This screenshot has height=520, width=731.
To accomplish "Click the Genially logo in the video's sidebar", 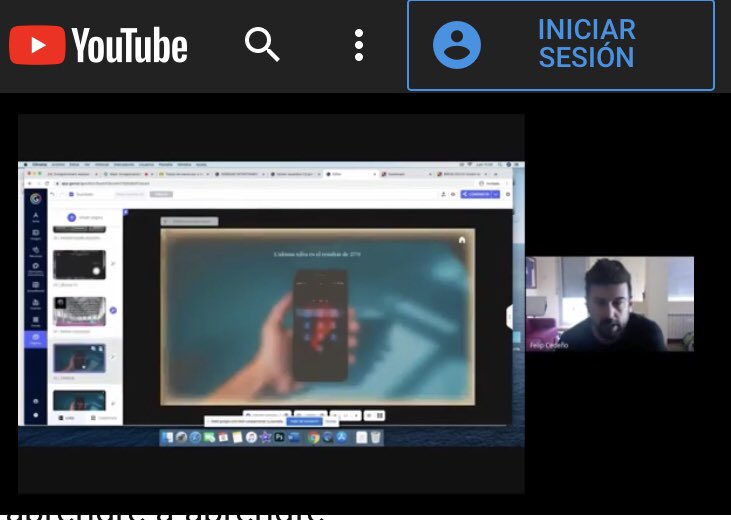I will (x=35, y=199).
